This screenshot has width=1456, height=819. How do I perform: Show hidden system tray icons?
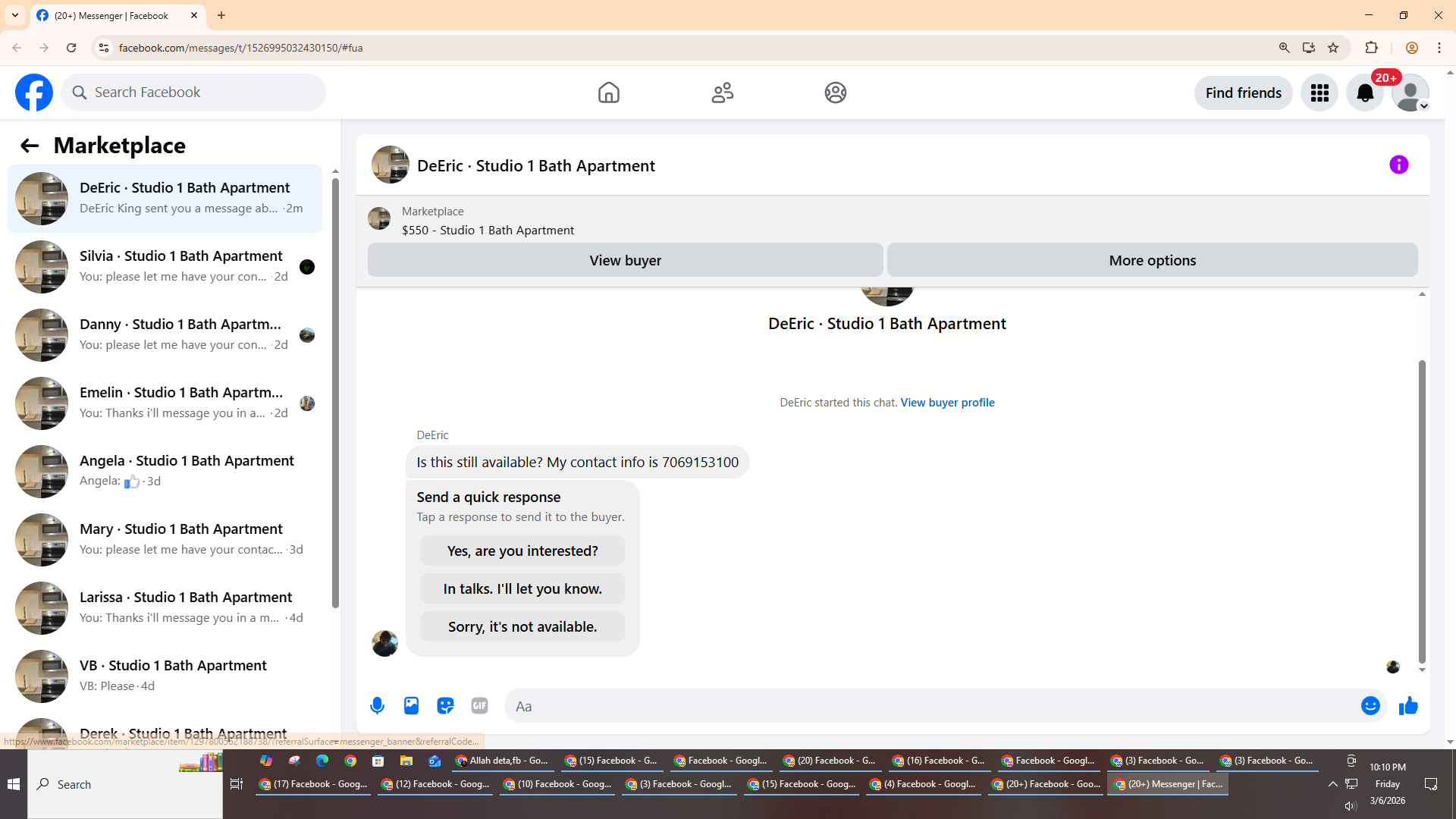(x=1332, y=784)
